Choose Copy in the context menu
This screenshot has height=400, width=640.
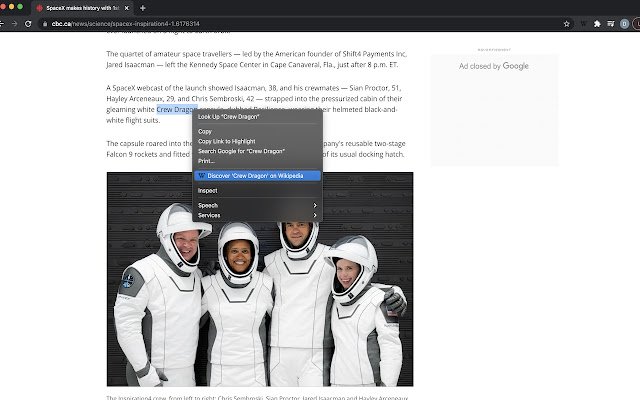pos(257,131)
